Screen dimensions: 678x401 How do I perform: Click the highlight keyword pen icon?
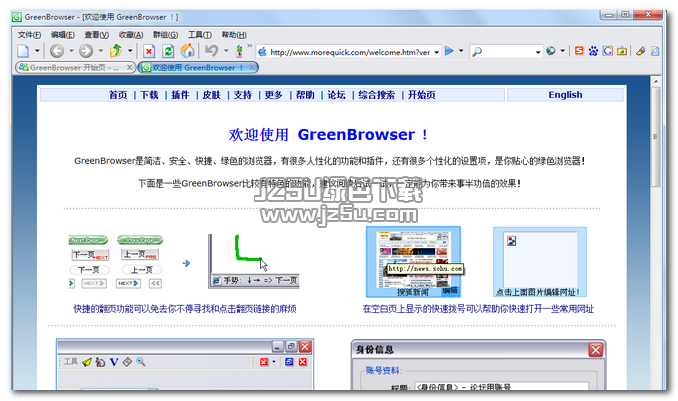pyautogui.click(x=641, y=51)
